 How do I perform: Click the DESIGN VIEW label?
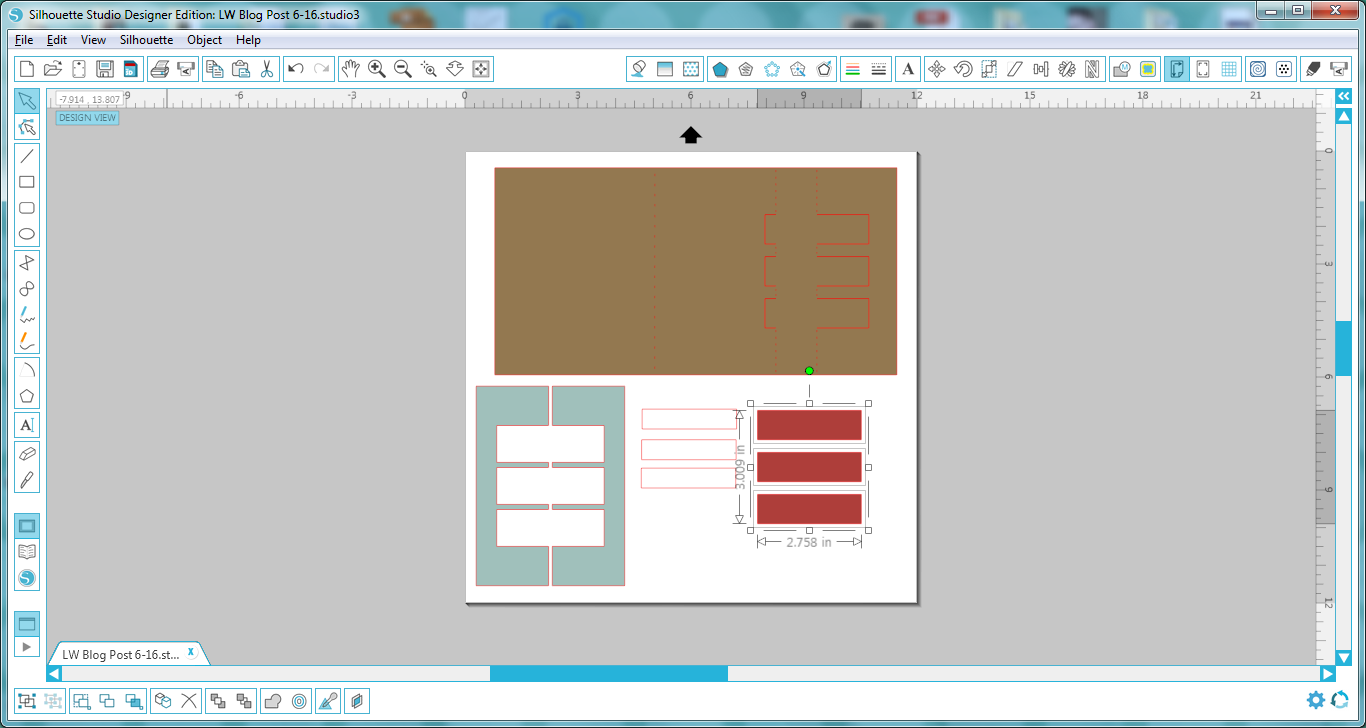(x=86, y=117)
